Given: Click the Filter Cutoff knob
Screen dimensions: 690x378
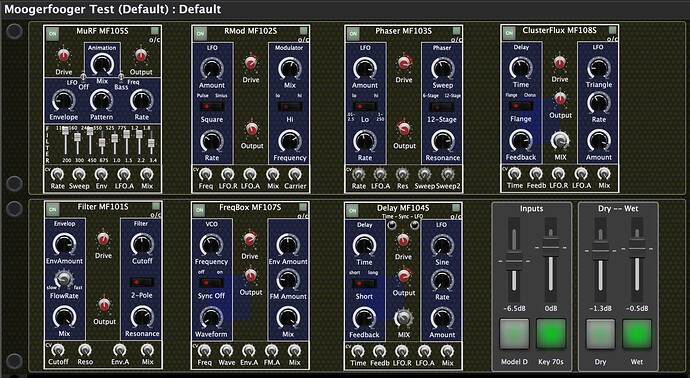Looking at the screenshot, I should (142, 244).
